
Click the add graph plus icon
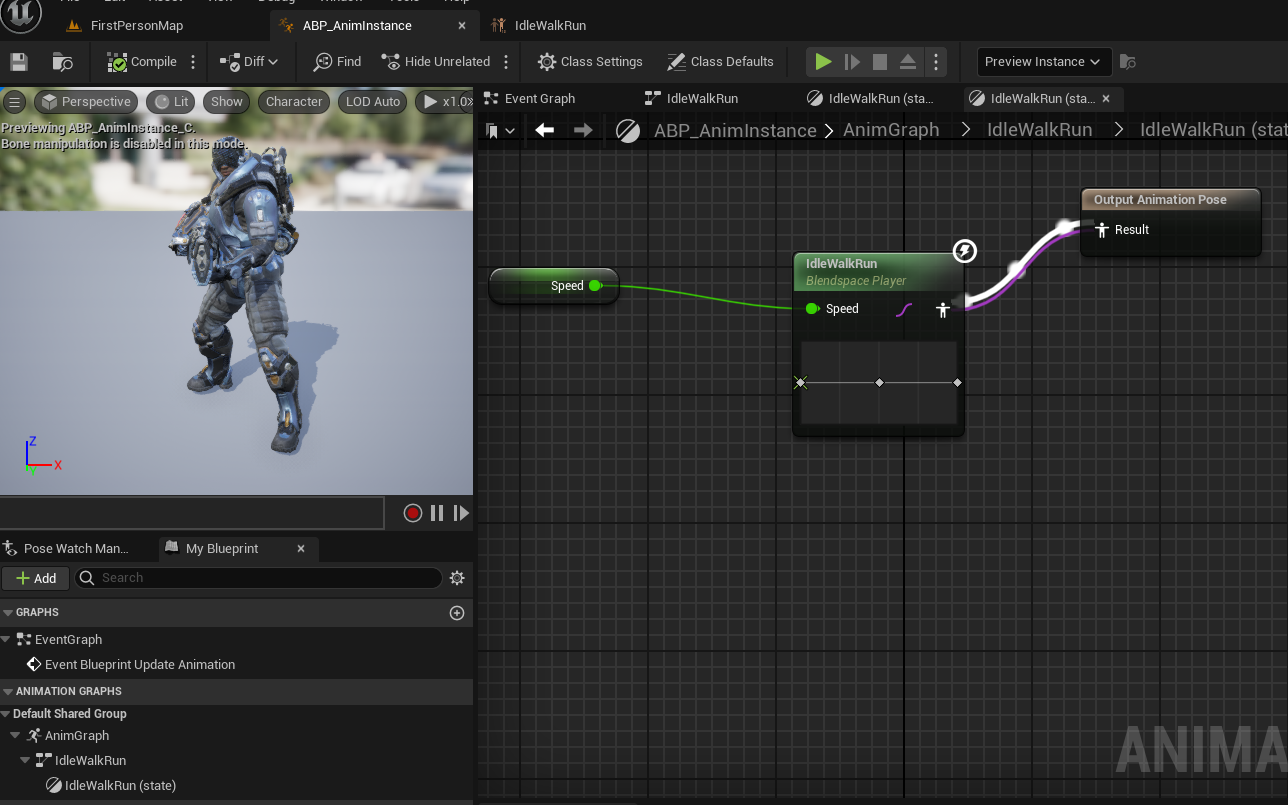click(457, 613)
